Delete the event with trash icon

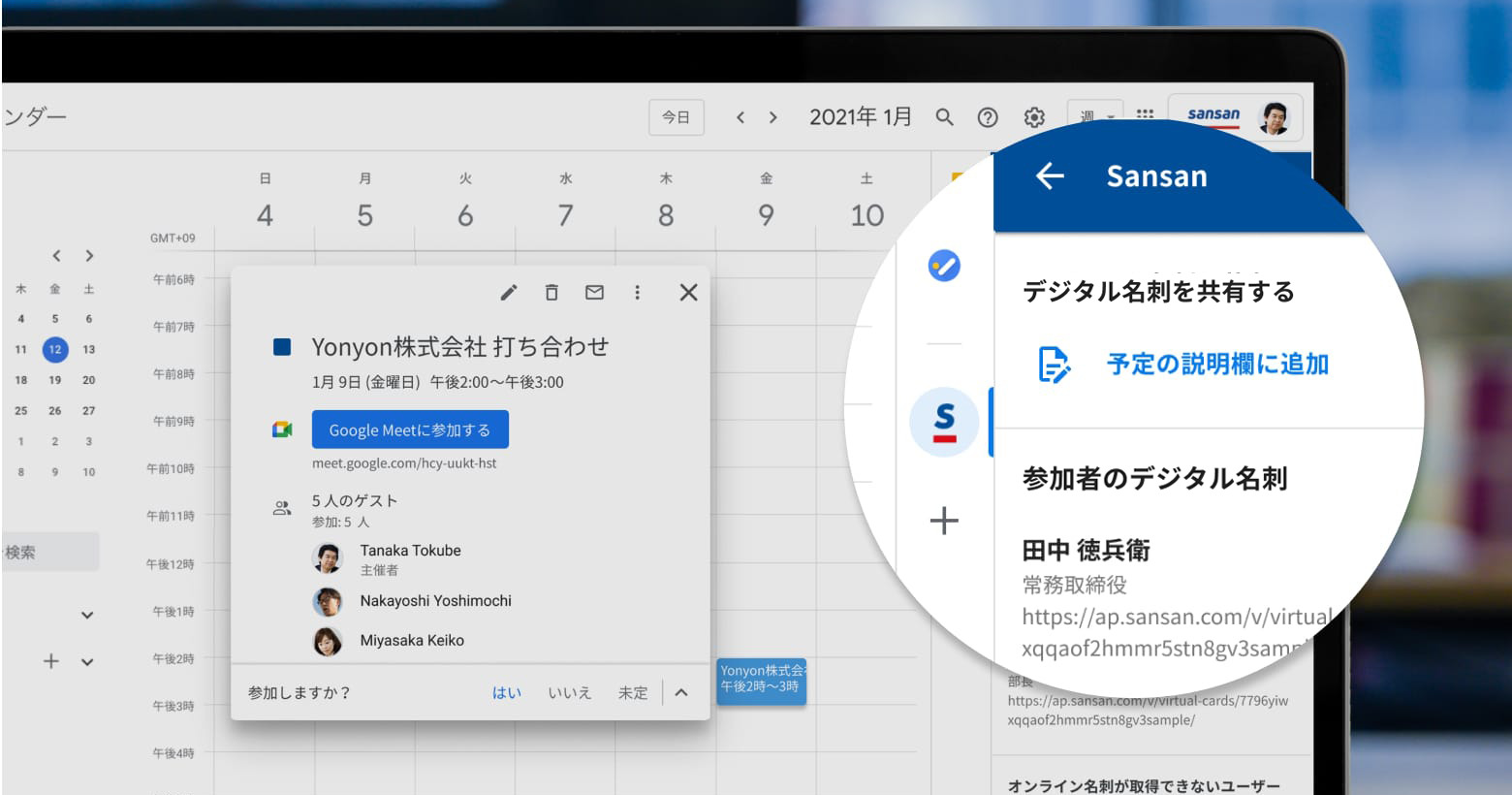[x=551, y=292]
